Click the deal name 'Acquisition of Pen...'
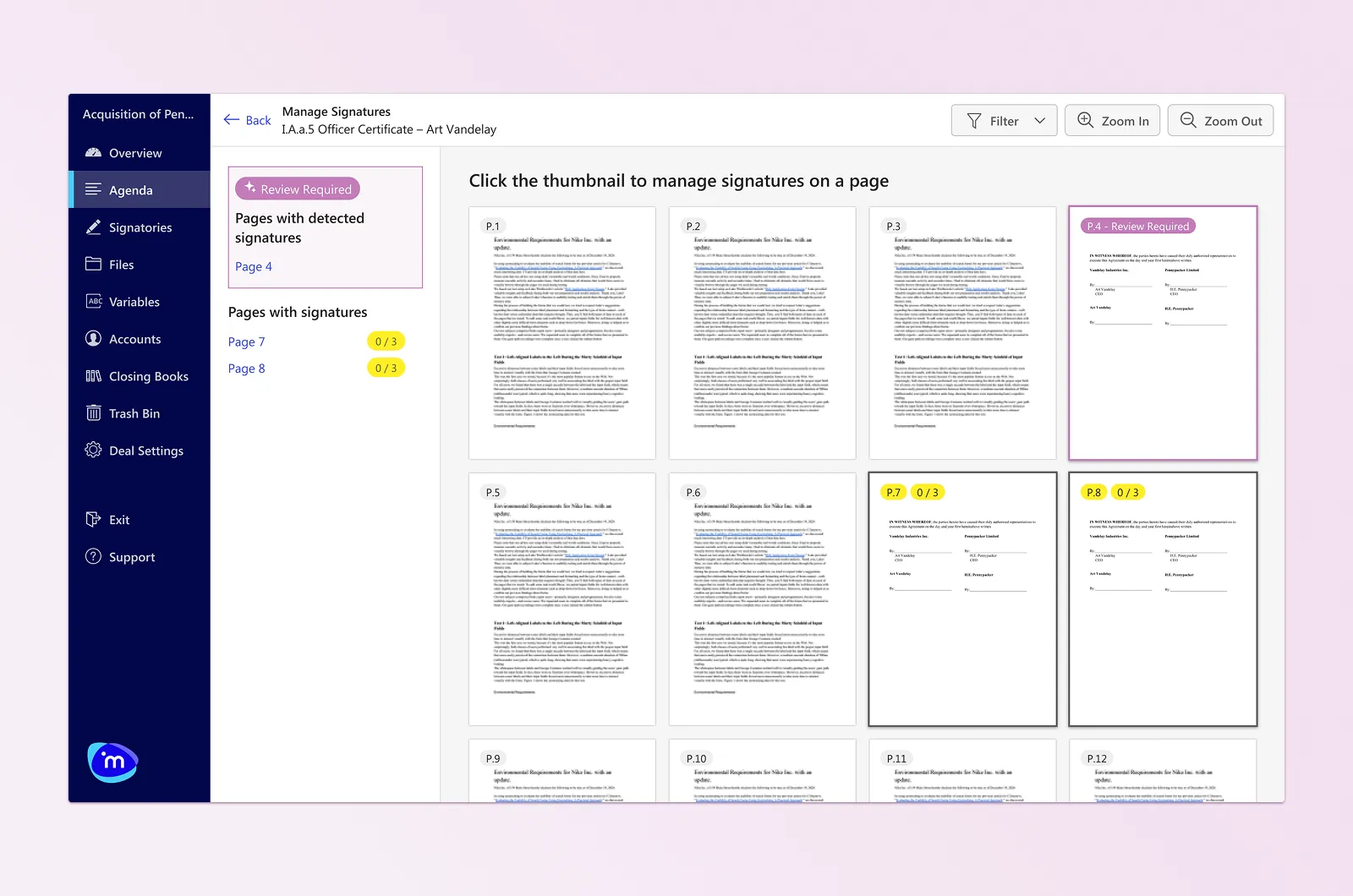The height and width of the screenshot is (896, 1353). pos(138,114)
